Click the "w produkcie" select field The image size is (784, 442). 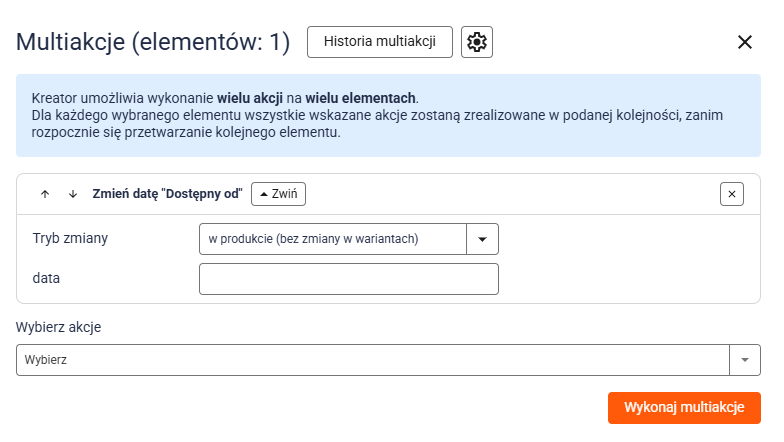[x=333, y=239]
